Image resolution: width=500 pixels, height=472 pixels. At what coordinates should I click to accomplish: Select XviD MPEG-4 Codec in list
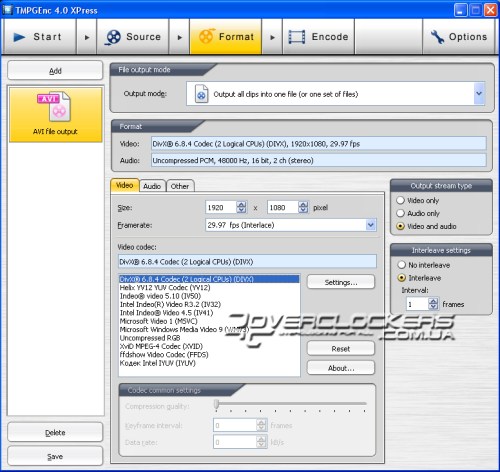point(161,346)
